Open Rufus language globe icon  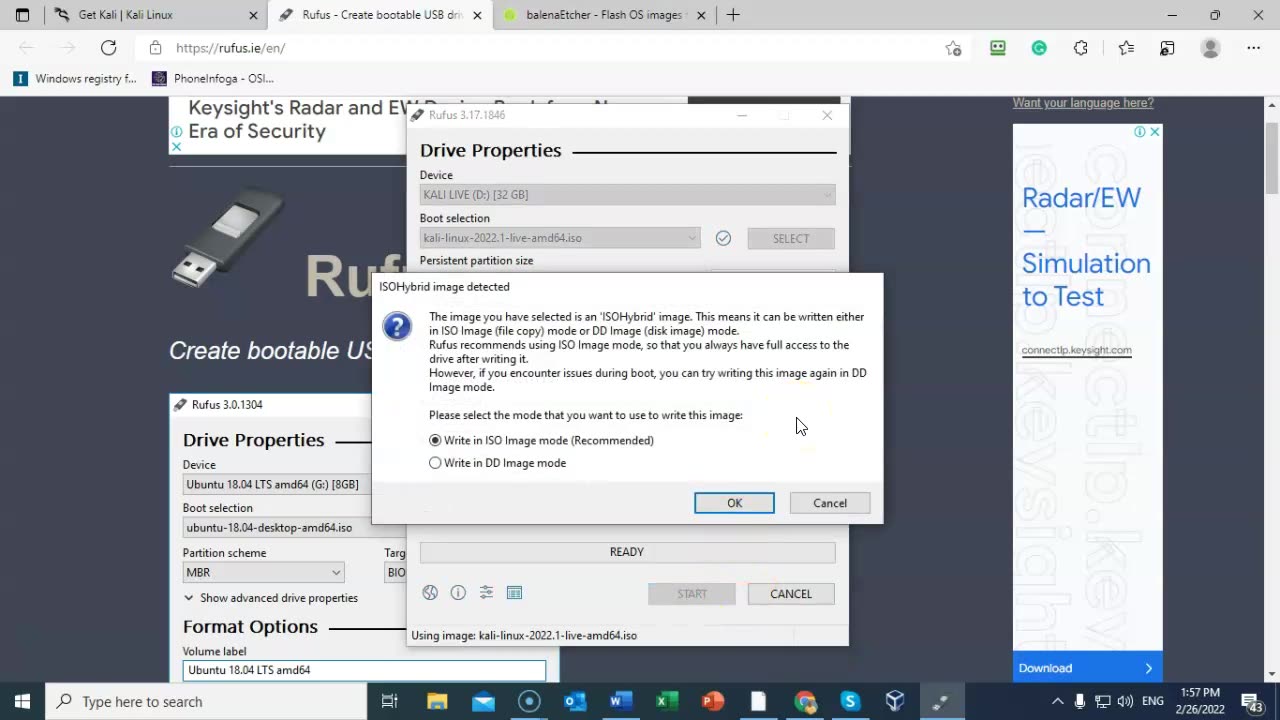click(430, 593)
